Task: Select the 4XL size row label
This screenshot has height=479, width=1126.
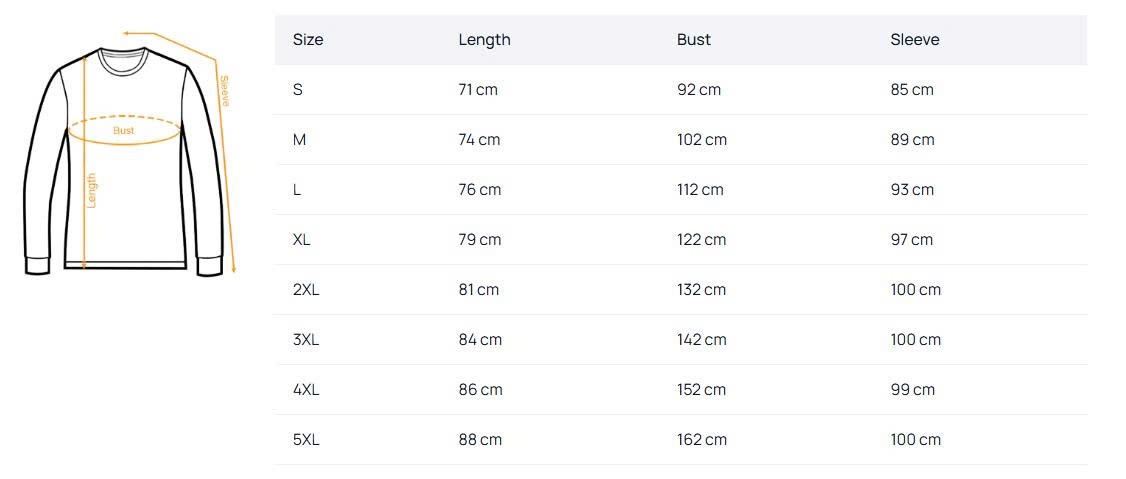Action: [305, 390]
